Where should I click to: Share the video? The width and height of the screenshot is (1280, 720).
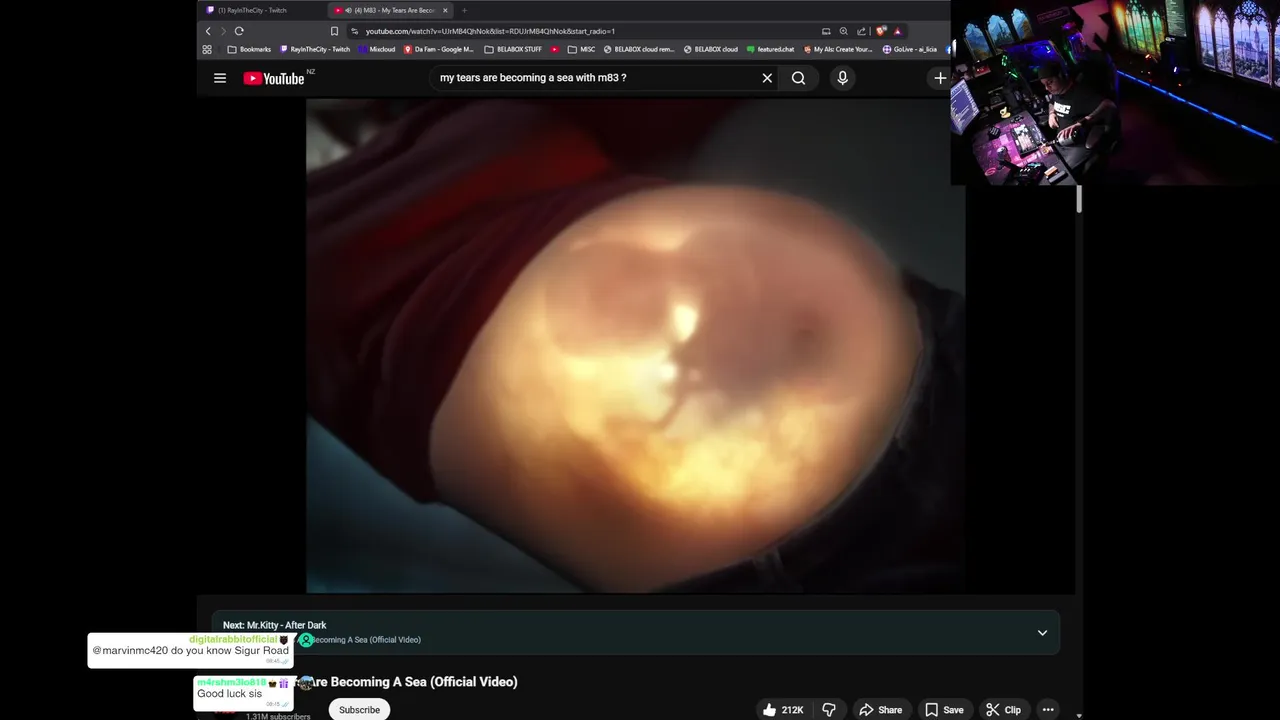click(x=881, y=710)
